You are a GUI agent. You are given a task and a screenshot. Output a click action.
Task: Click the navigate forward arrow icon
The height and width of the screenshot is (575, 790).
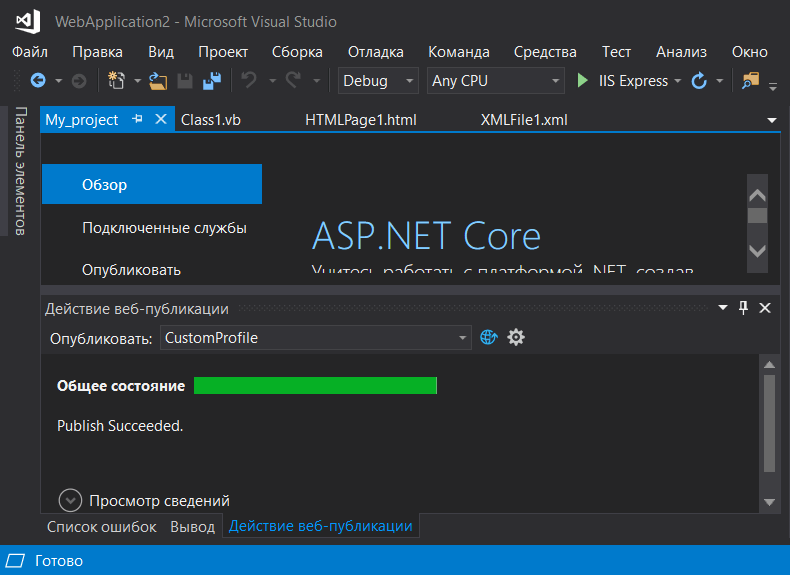79,81
